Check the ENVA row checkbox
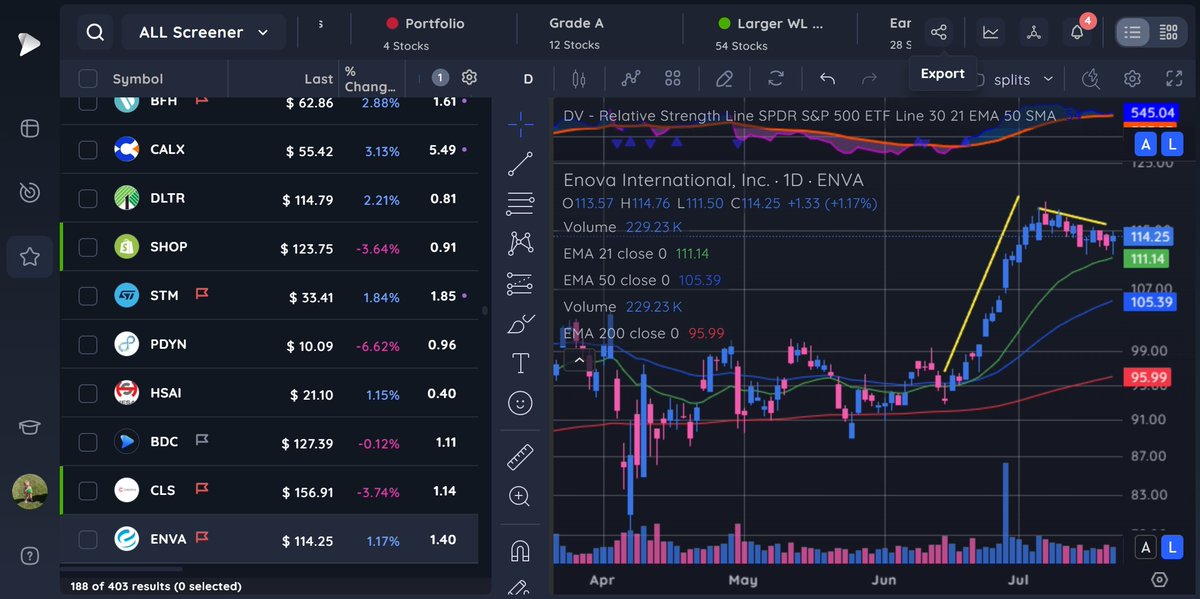1200x599 pixels. tap(88, 540)
